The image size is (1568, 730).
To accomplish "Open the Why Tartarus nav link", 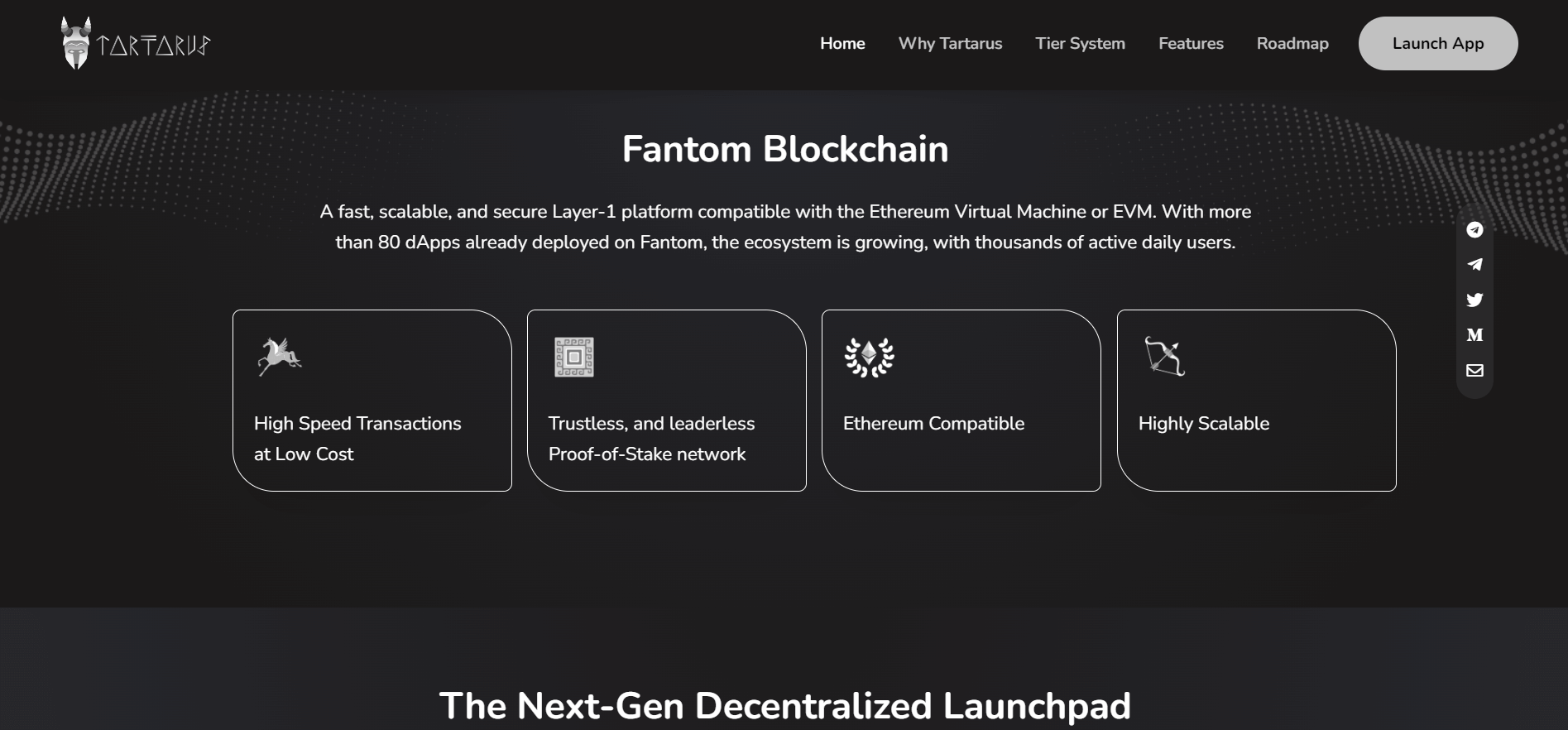I will coord(950,43).
